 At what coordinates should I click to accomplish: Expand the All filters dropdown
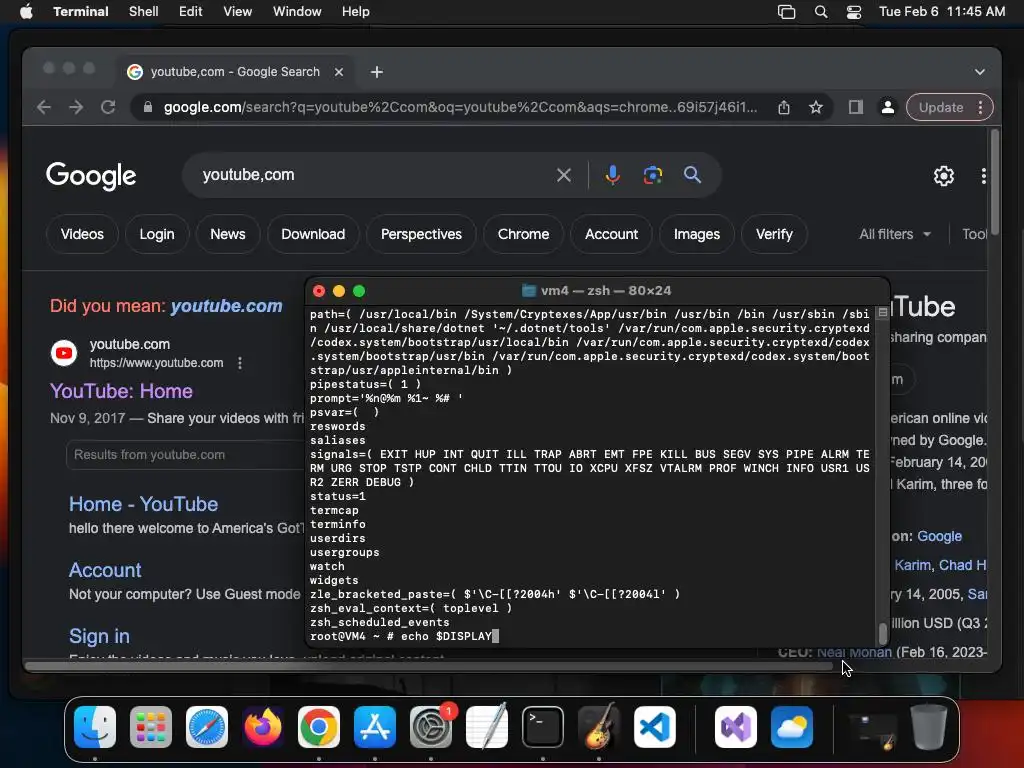[x=895, y=234]
